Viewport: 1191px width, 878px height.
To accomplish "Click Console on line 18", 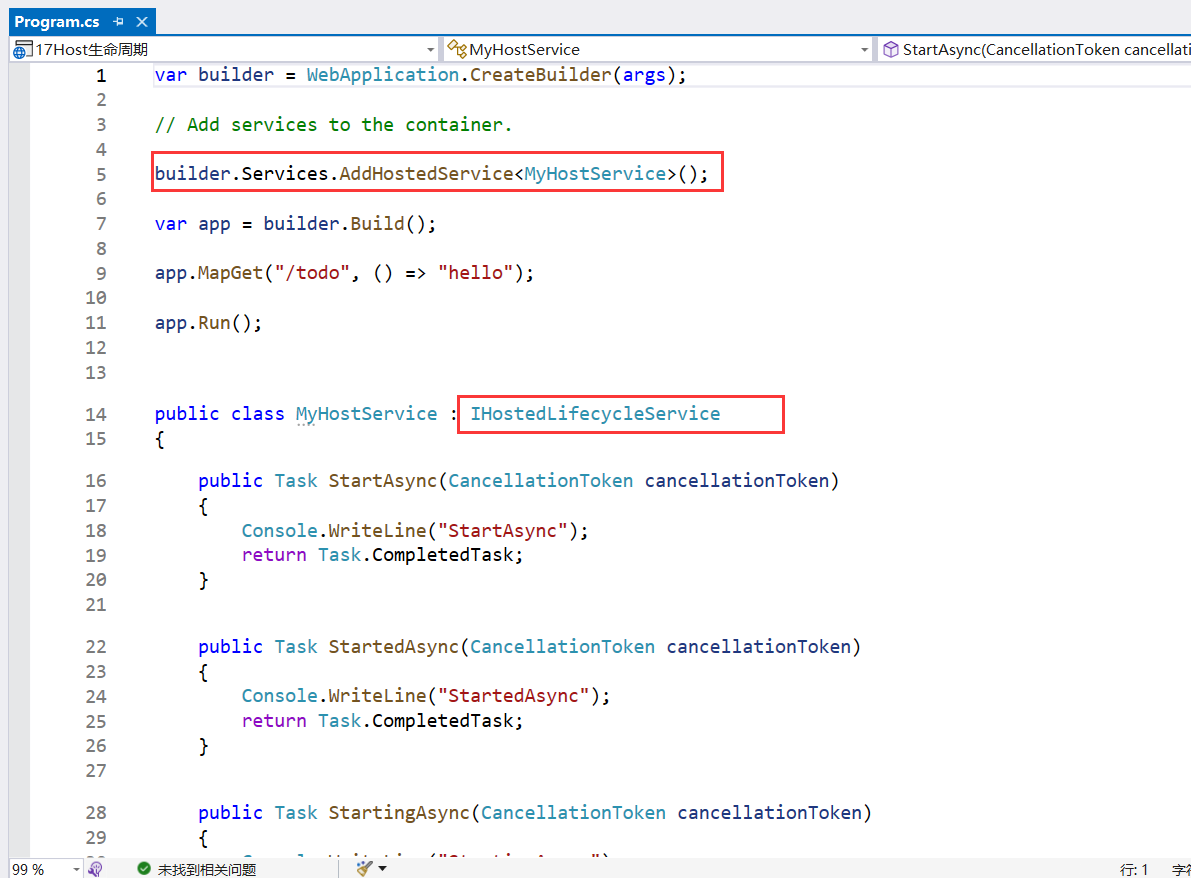I will tap(280, 530).
